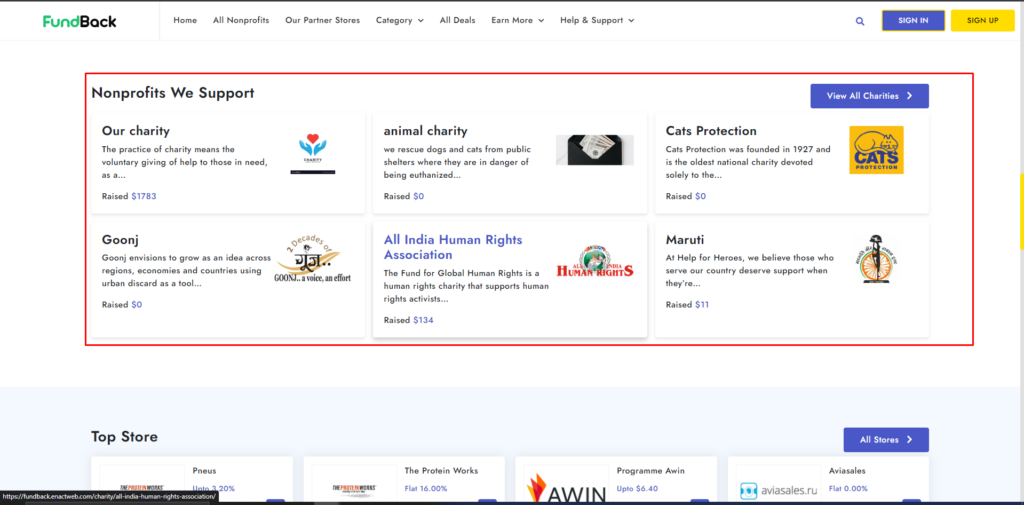The width and height of the screenshot is (1024, 505).
Task: Expand the Category dropdown menu
Action: click(400, 20)
